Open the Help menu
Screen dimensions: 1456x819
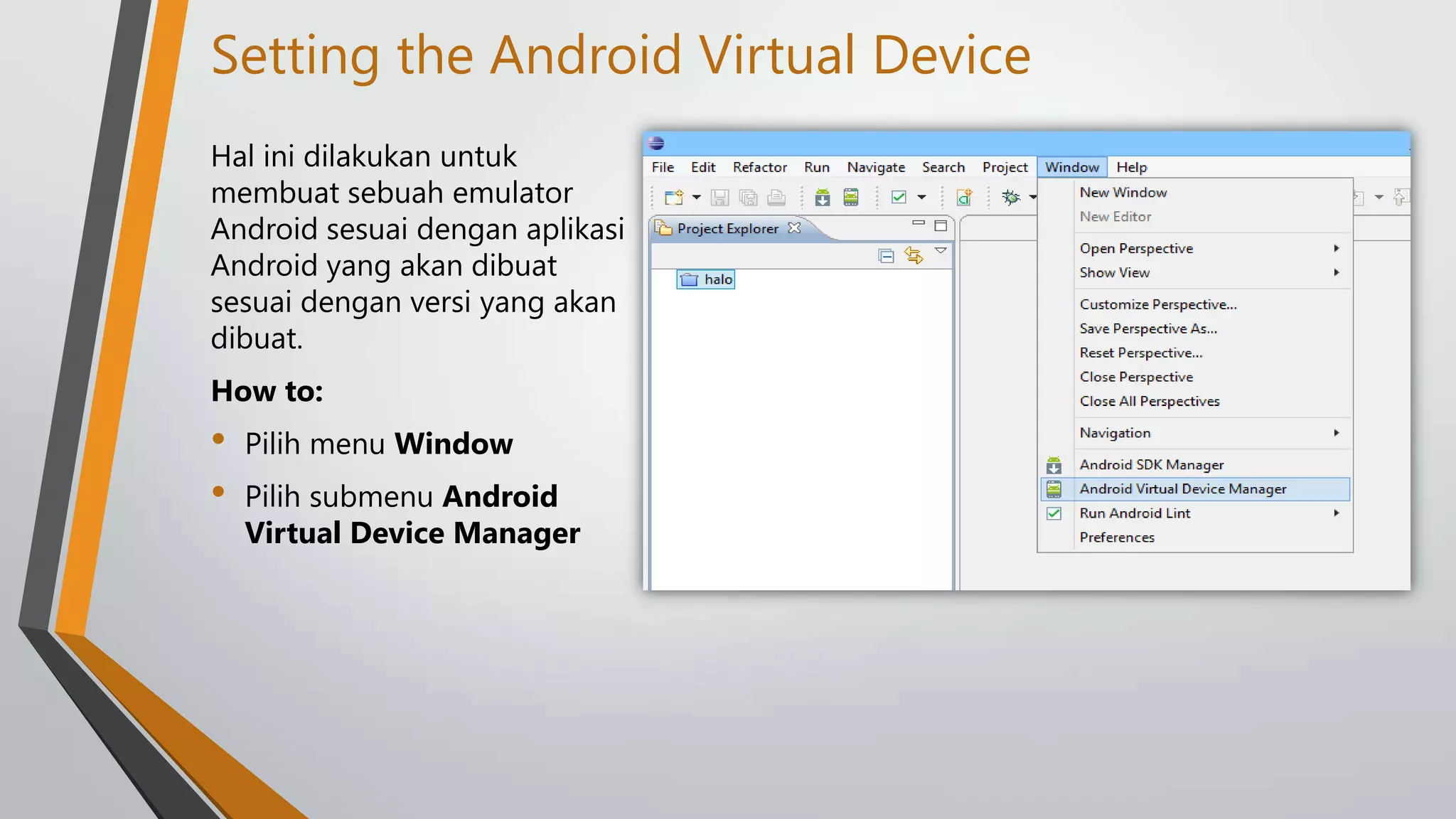[1131, 167]
